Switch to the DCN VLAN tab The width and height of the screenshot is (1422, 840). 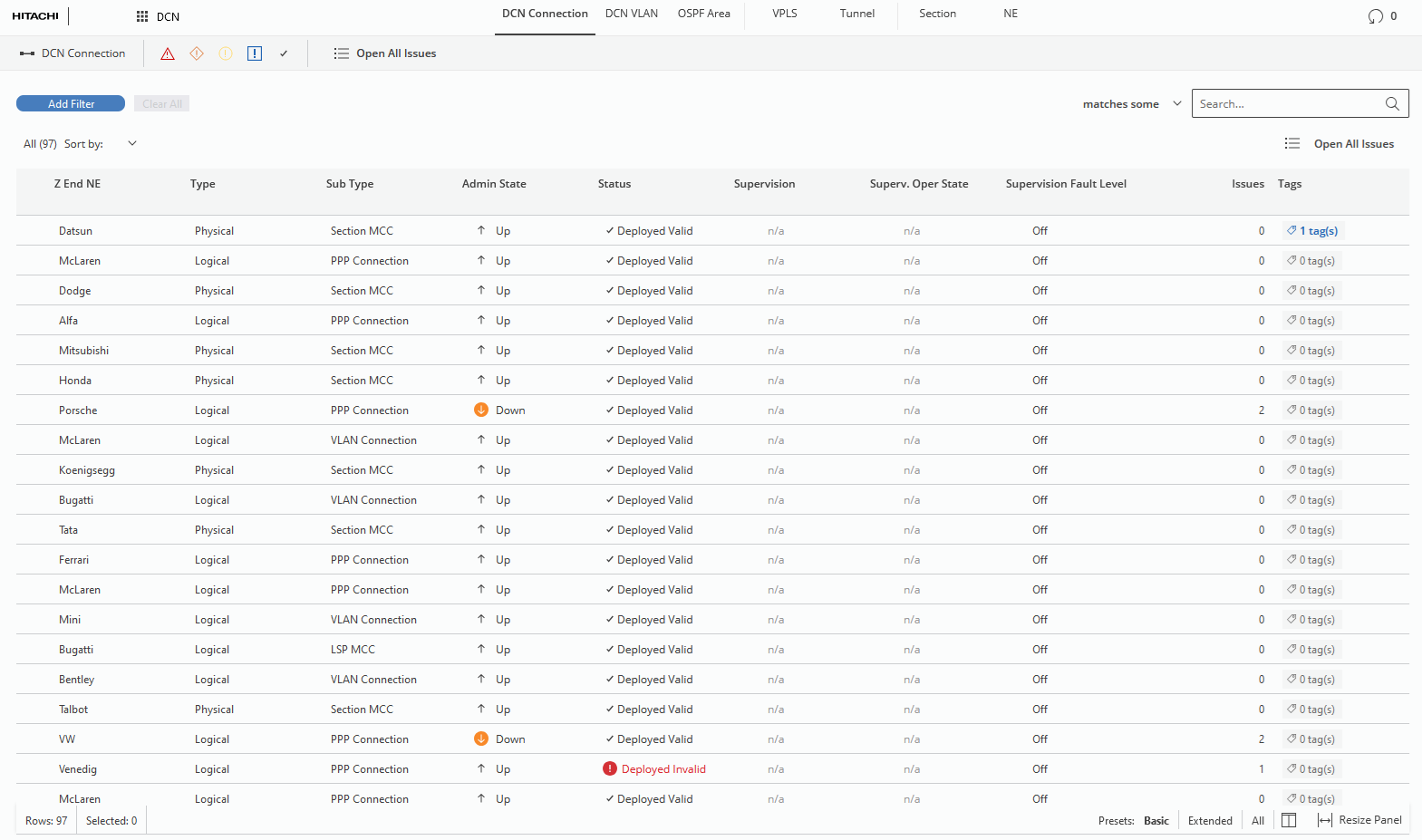(632, 14)
